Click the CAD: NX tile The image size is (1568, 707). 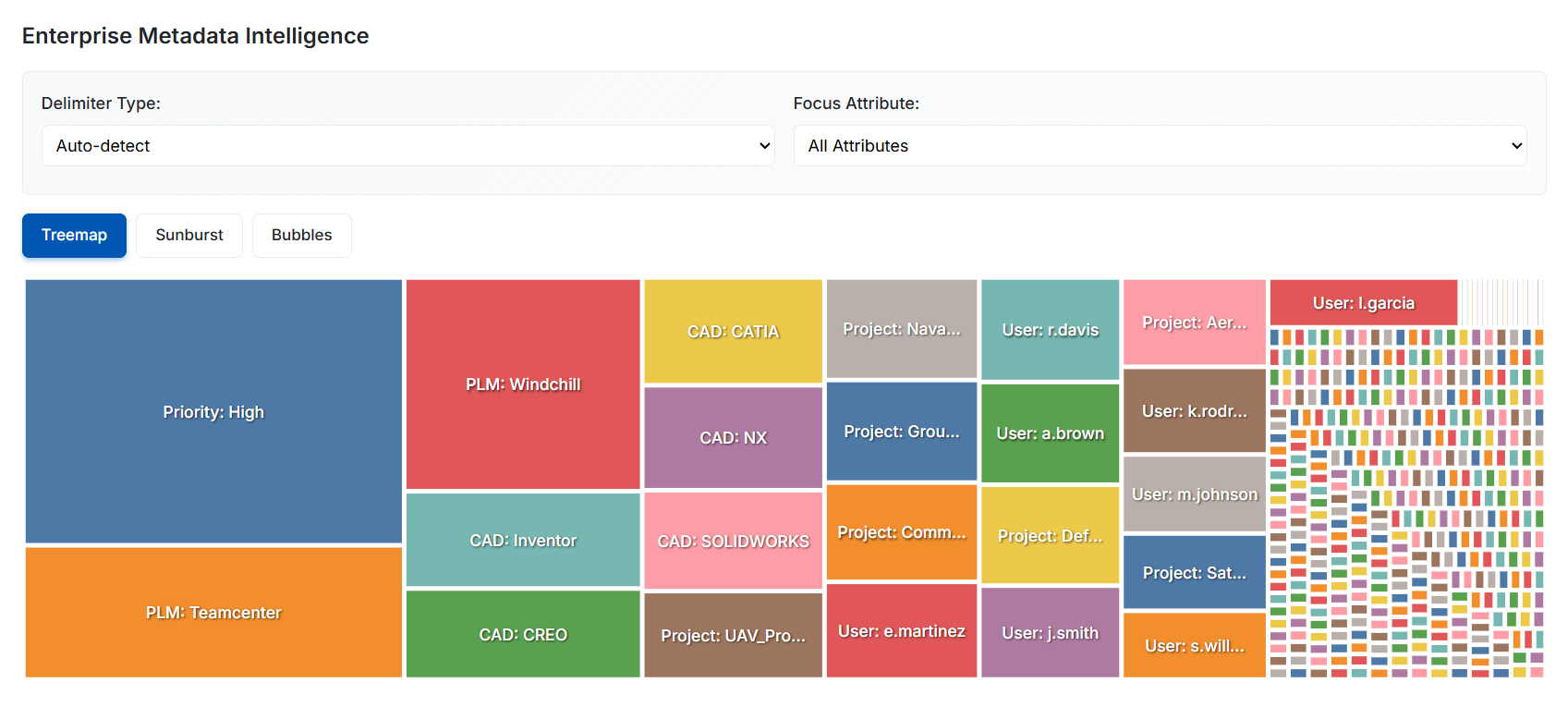coord(733,437)
